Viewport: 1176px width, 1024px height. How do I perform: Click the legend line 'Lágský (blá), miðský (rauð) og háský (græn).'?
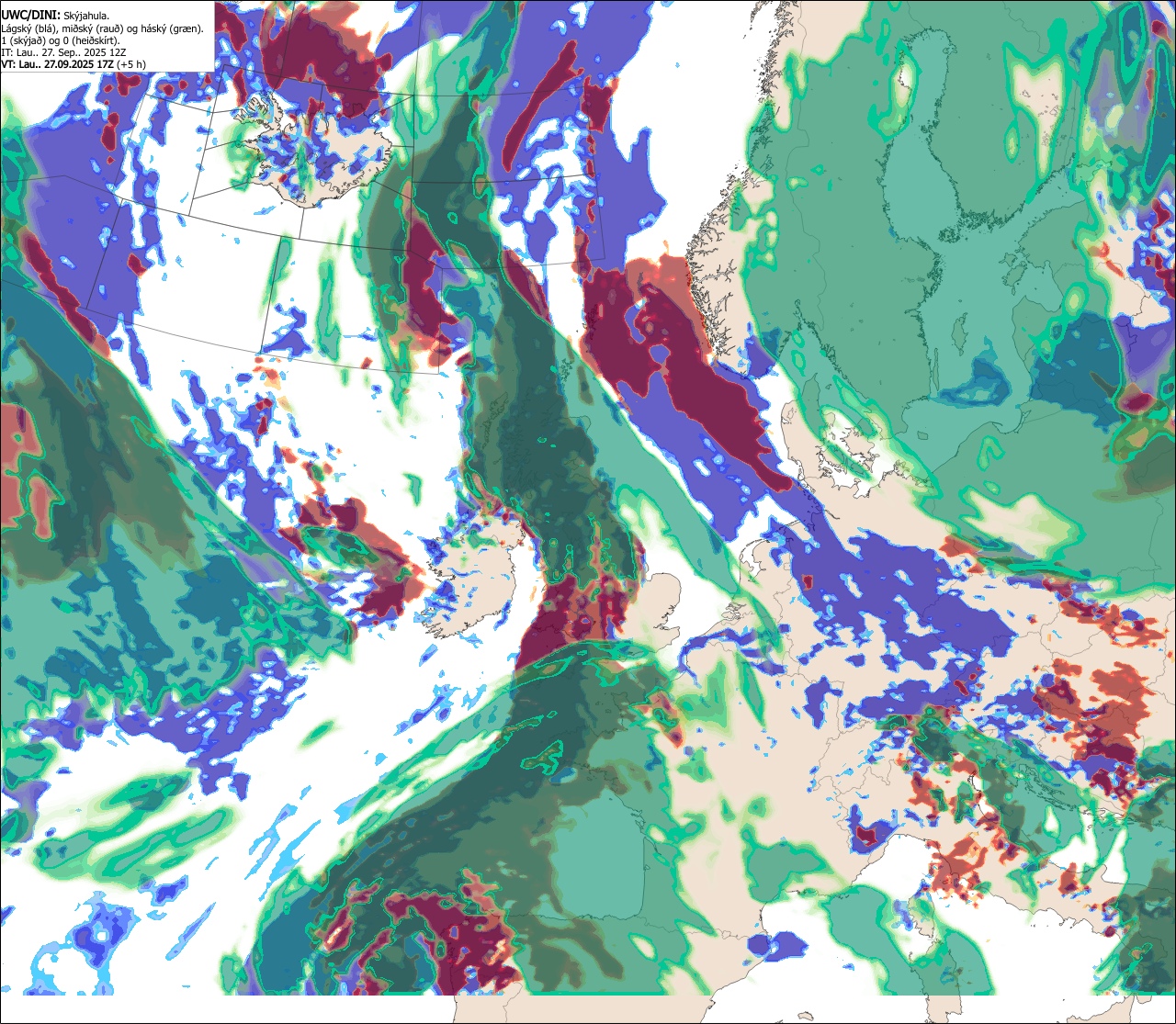(x=103, y=28)
